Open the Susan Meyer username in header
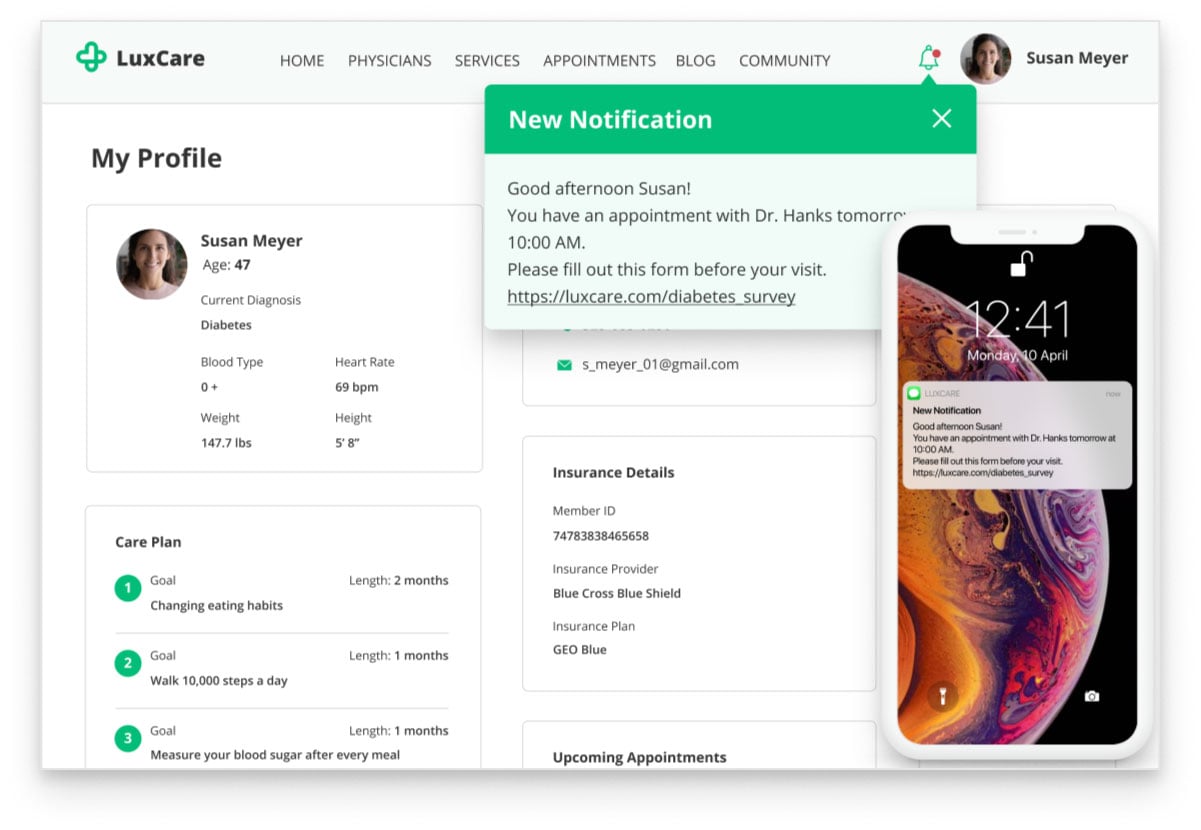Viewport: 1201px width, 830px height. [1077, 58]
